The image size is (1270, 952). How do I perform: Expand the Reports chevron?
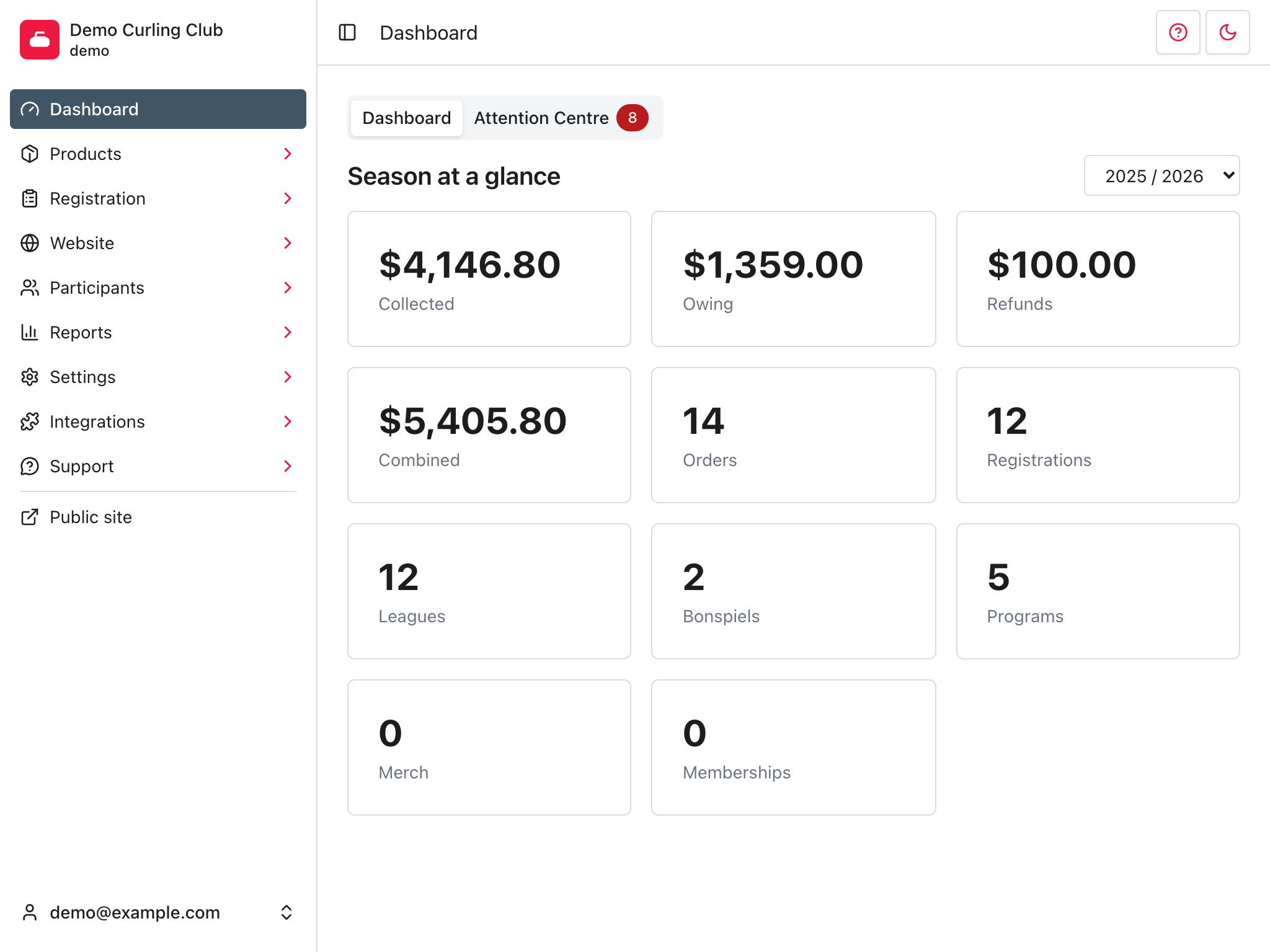[x=287, y=332]
